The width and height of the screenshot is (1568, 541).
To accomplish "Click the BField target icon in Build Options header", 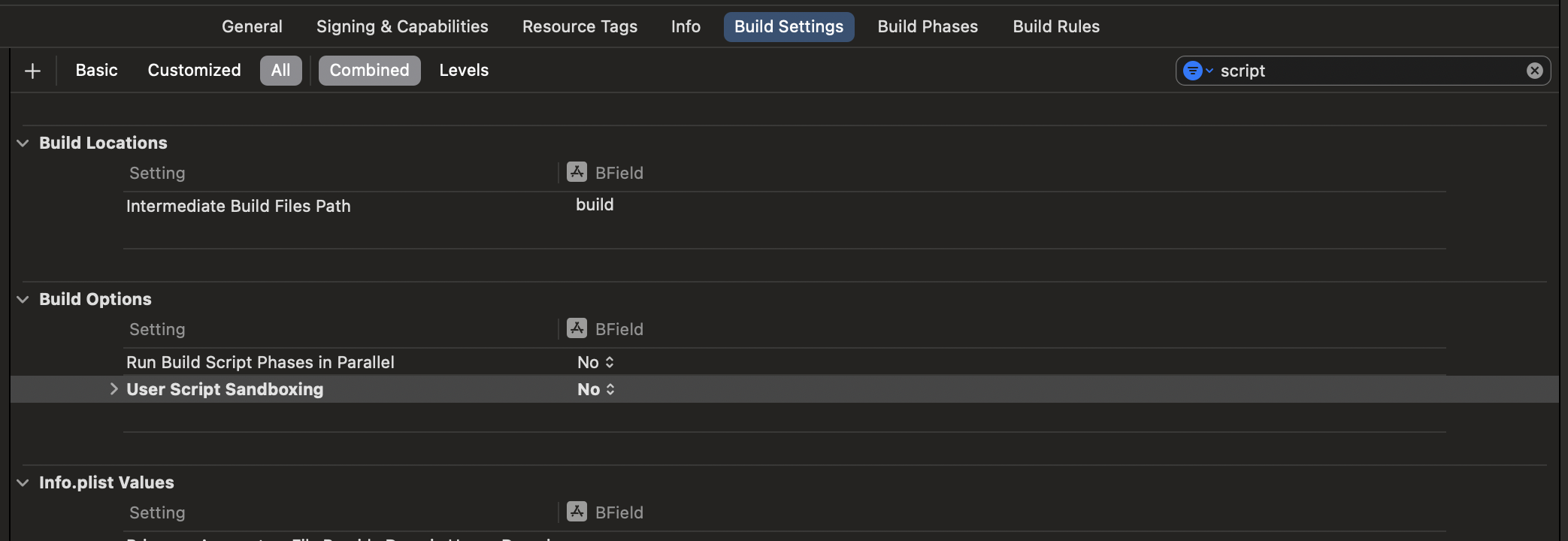I will click(576, 328).
